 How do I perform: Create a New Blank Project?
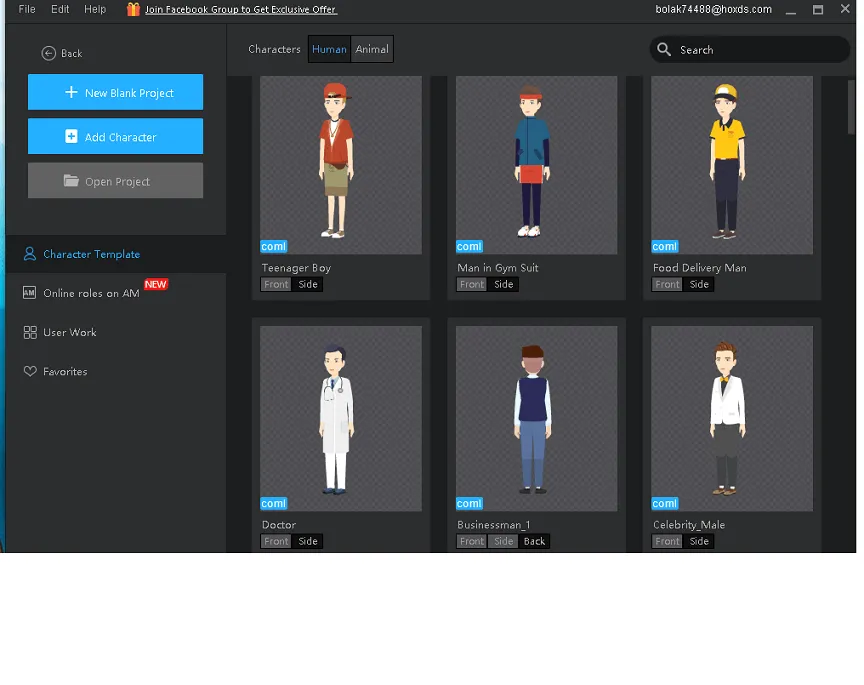point(115,93)
